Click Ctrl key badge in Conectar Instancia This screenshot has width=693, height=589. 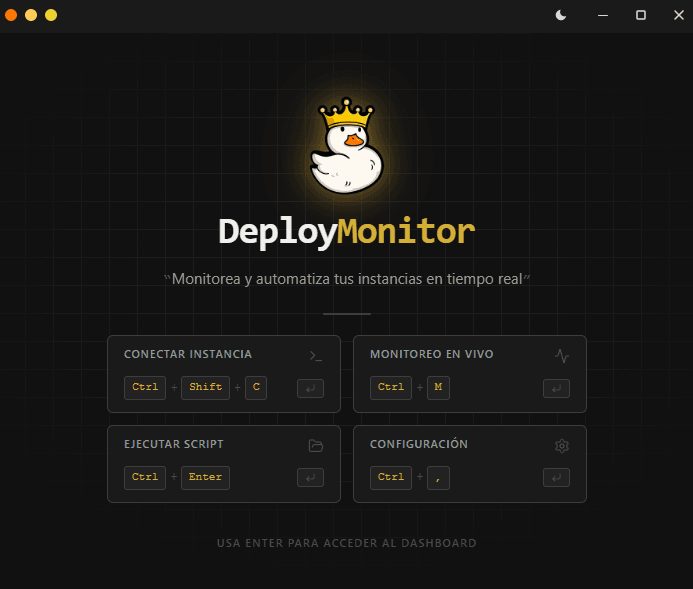(145, 388)
